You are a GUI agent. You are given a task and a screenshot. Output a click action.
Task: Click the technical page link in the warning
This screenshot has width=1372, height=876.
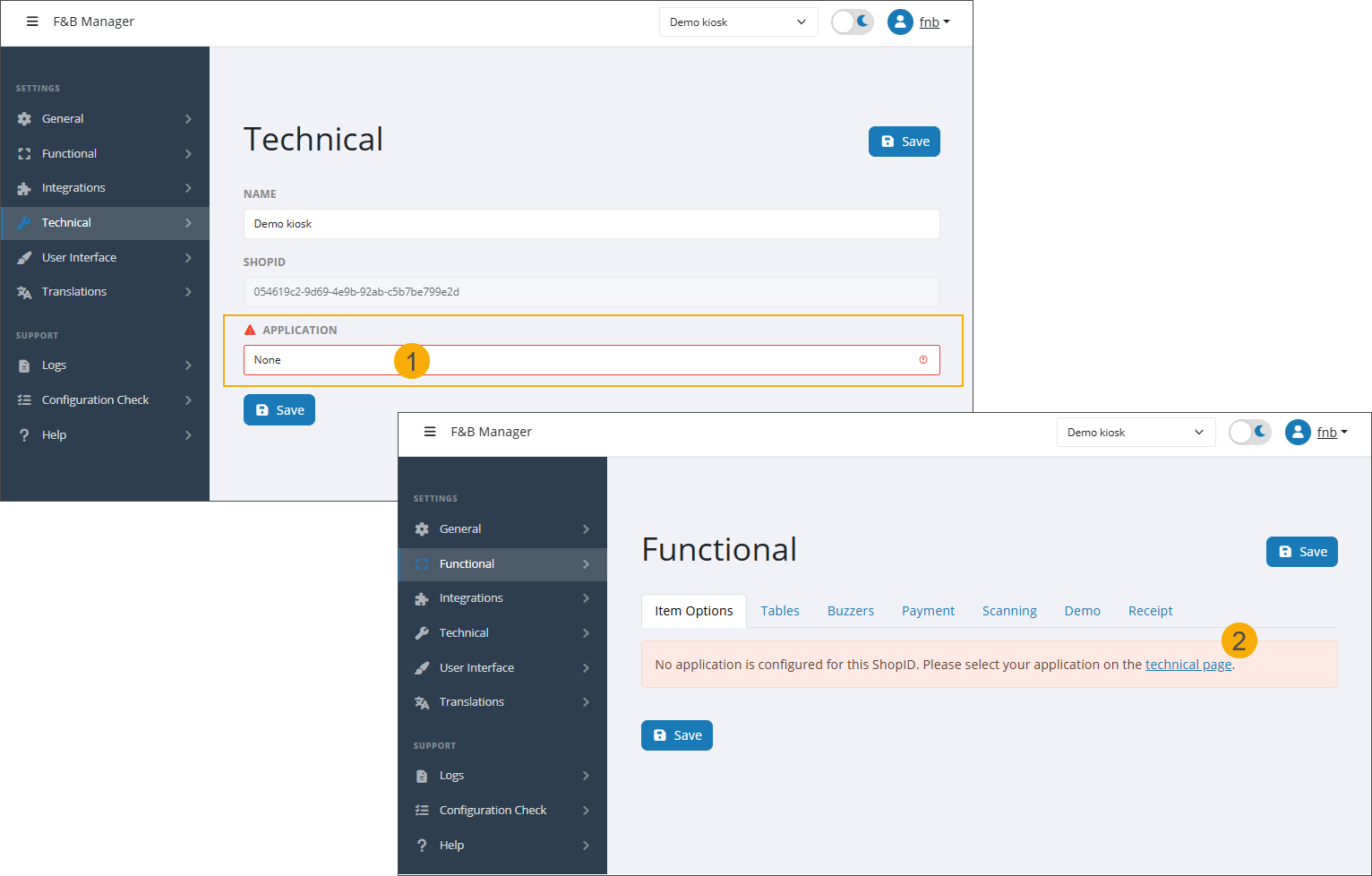click(1188, 664)
